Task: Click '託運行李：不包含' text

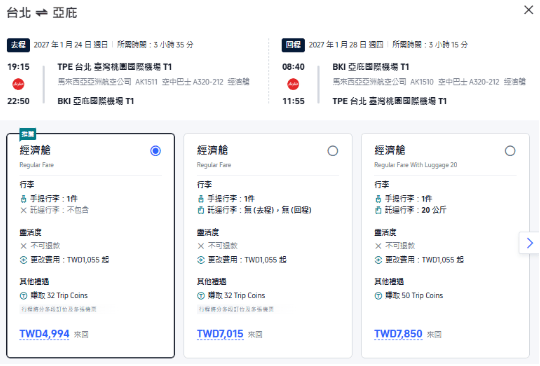Action: click(x=59, y=210)
